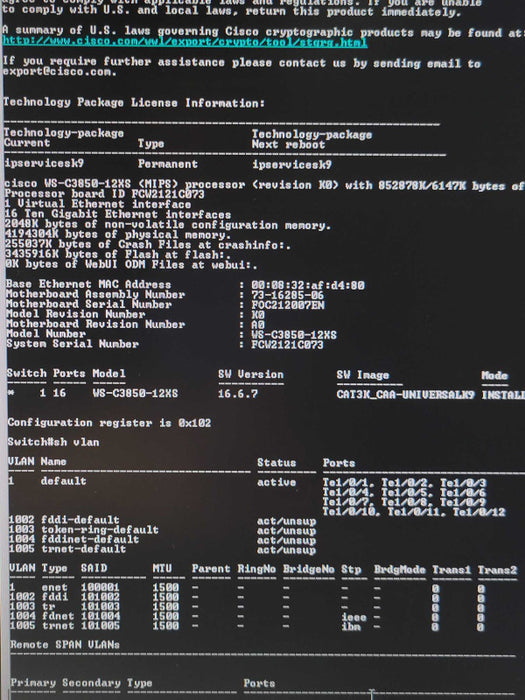The height and width of the screenshot is (700, 525).
Task: Click the '255037K bytes of Crash Files' line
Action: 148,245
